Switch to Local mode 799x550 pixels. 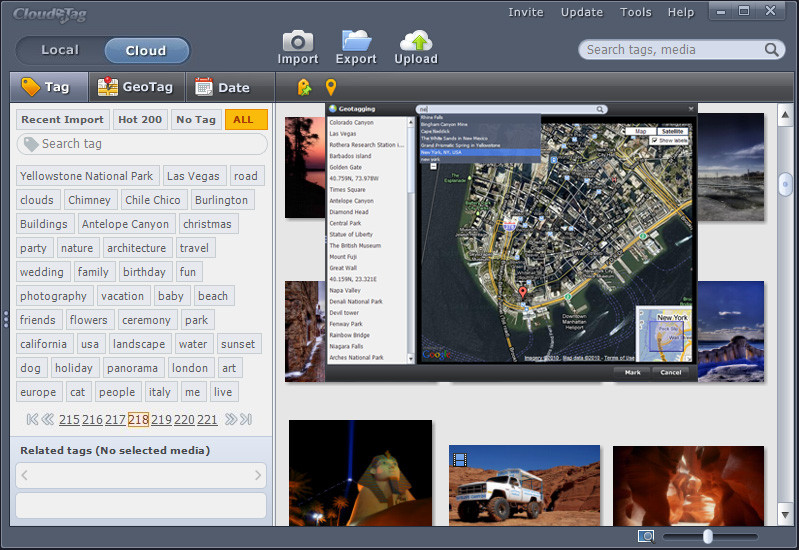click(60, 50)
